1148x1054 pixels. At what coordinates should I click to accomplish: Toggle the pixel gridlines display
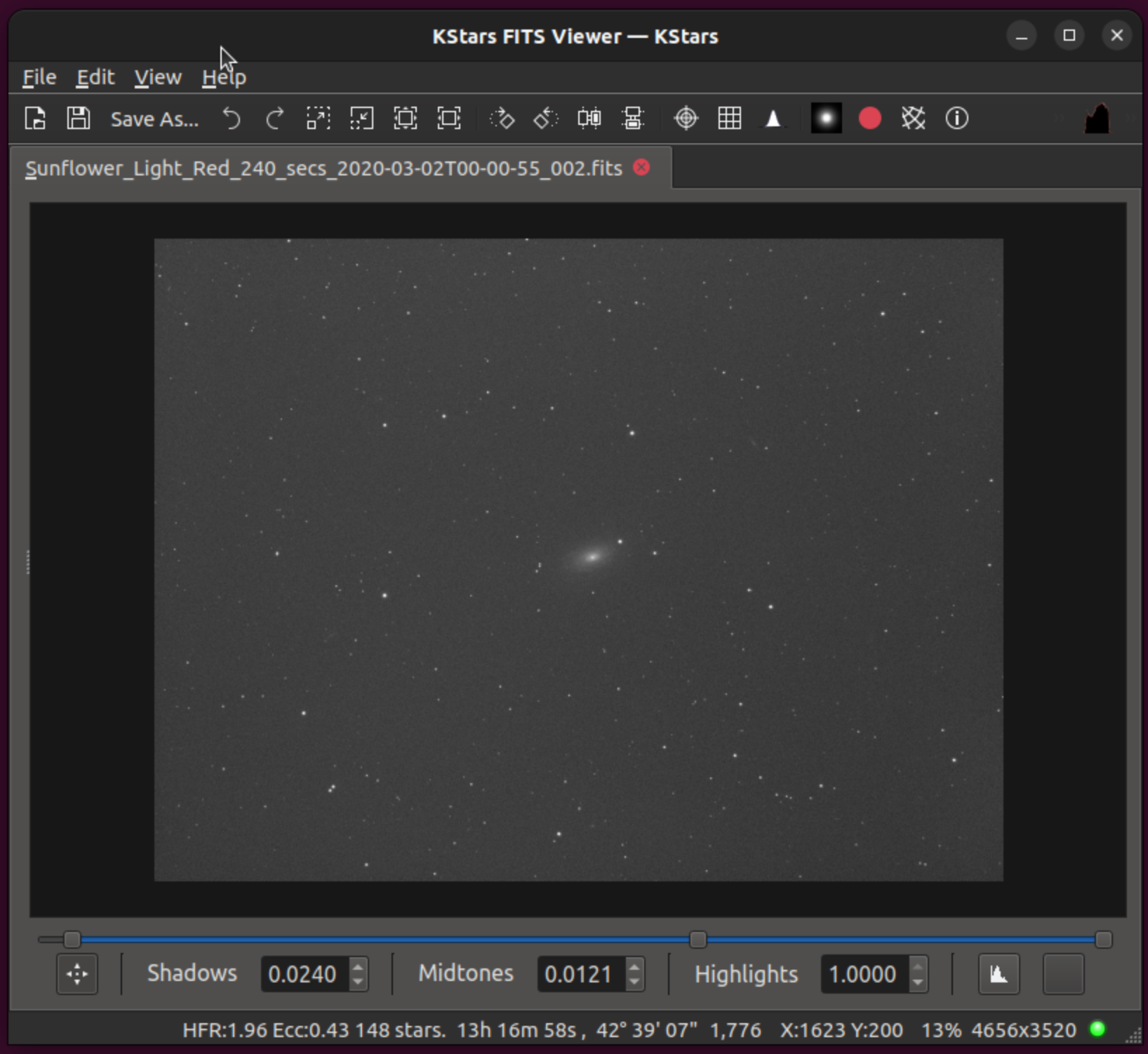click(729, 119)
